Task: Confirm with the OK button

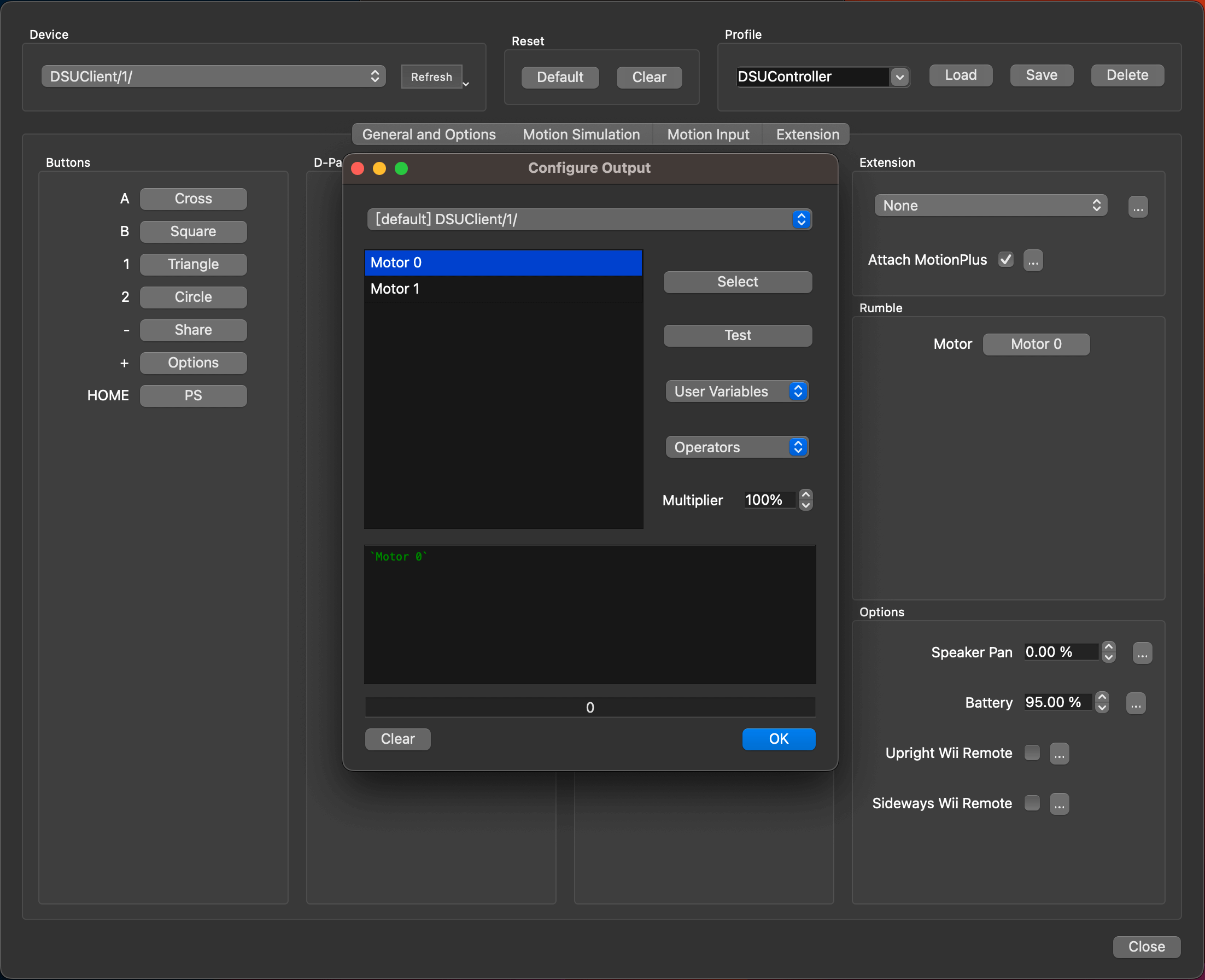Action: (x=778, y=739)
